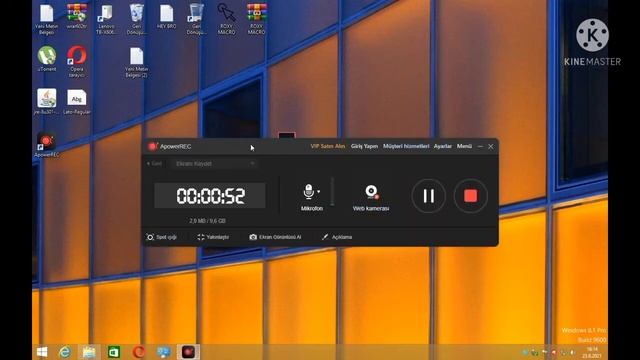Click the 2,9 MB / 9,6 GB size text

(207, 221)
